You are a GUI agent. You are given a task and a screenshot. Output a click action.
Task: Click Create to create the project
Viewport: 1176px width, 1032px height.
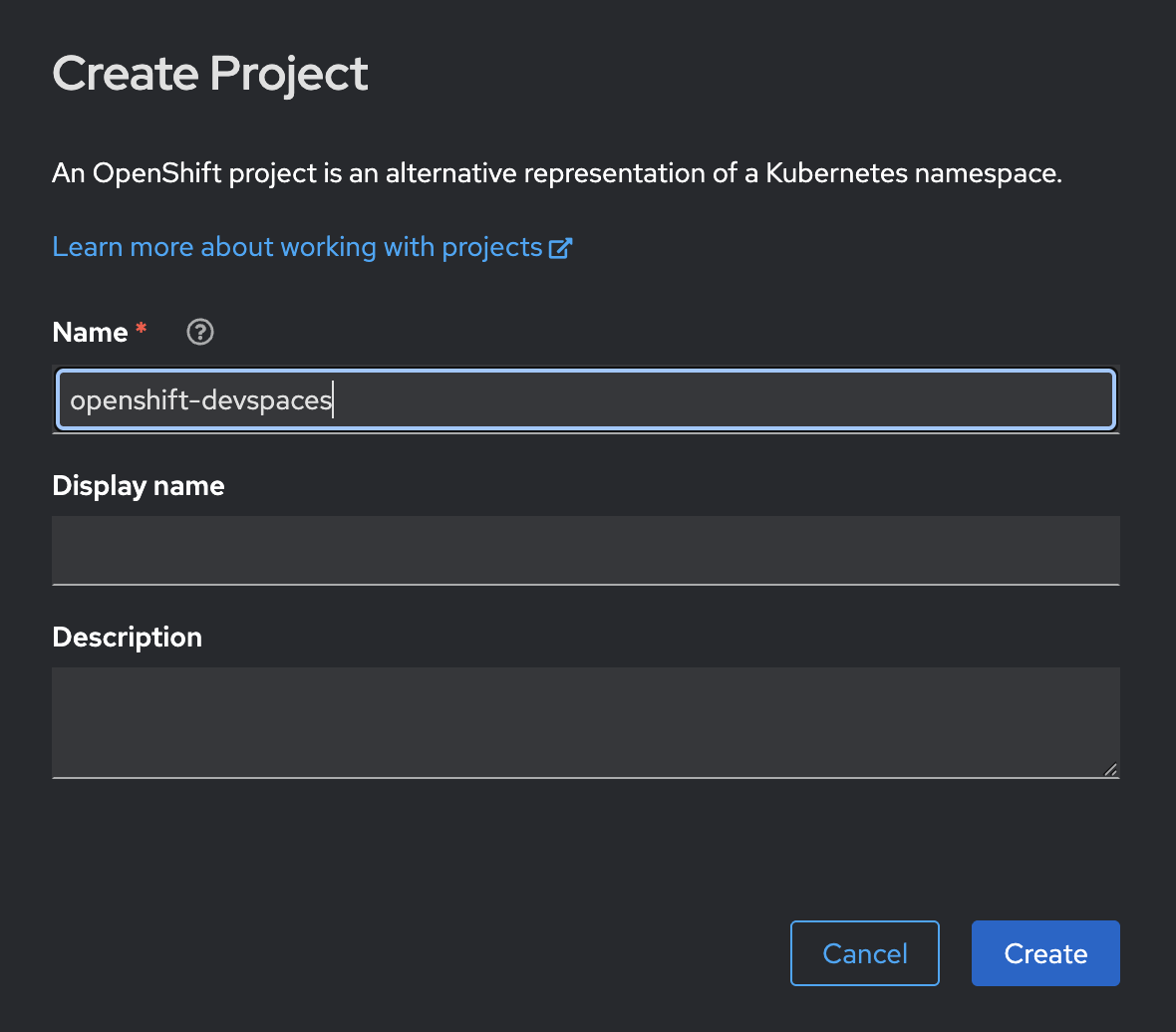(x=1045, y=953)
